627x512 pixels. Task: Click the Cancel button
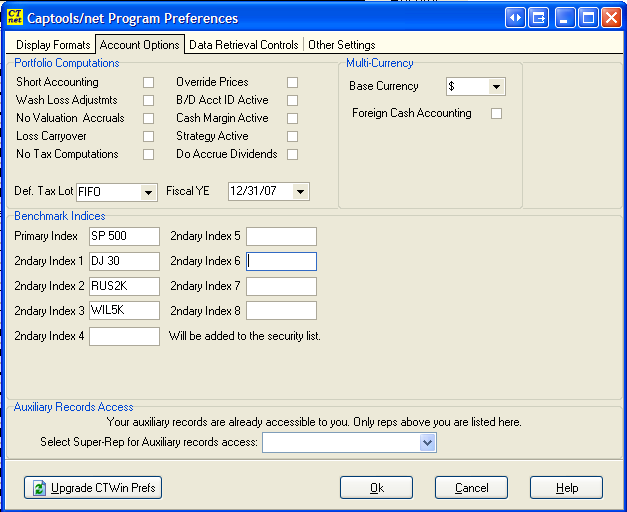click(471, 487)
